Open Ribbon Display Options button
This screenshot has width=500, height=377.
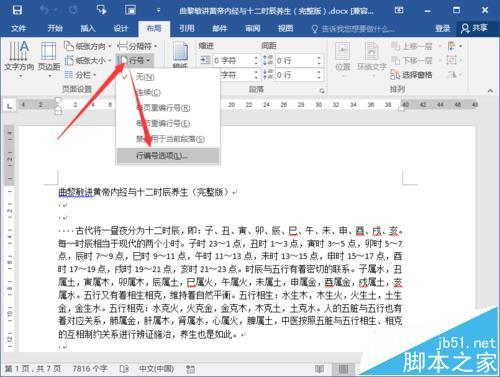pos(399,10)
